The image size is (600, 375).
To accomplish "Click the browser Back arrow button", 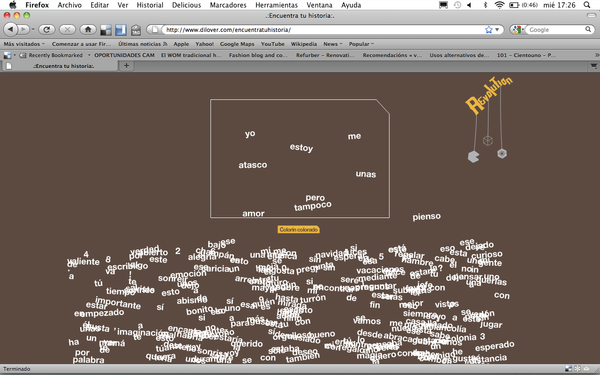I will coord(11,29).
